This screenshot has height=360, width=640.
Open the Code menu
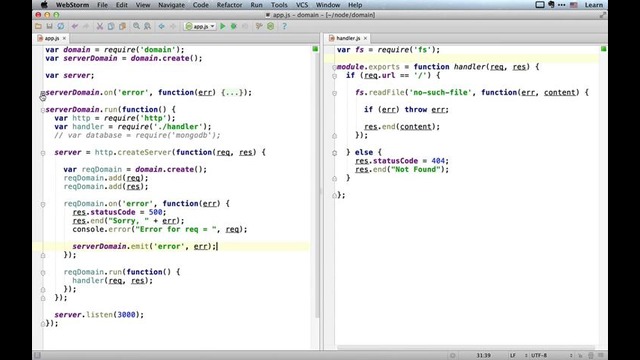pos(200,5)
